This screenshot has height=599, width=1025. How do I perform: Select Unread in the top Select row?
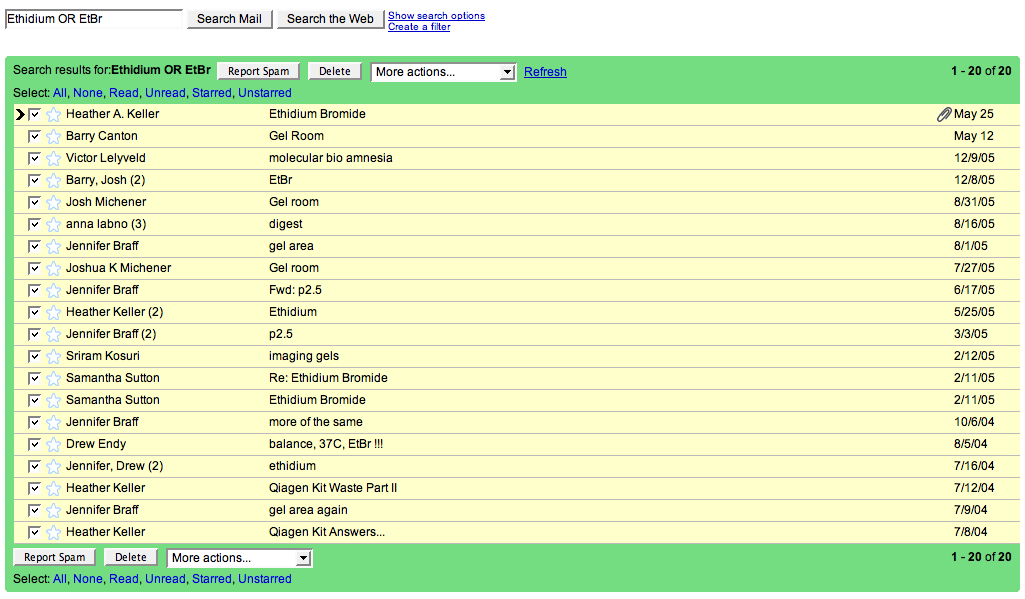point(165,93)
